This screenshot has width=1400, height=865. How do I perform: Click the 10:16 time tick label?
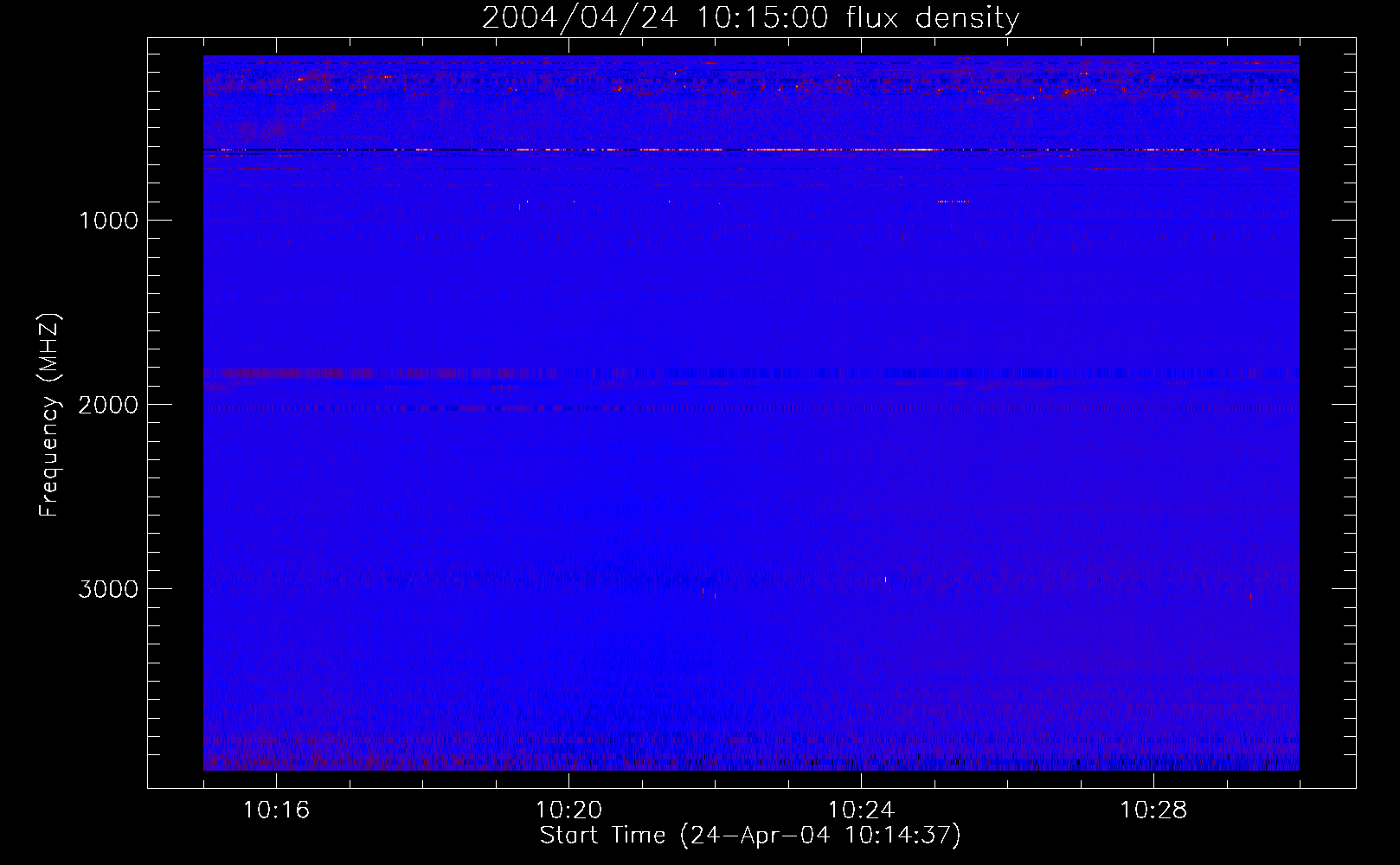(x=276, y=811)
